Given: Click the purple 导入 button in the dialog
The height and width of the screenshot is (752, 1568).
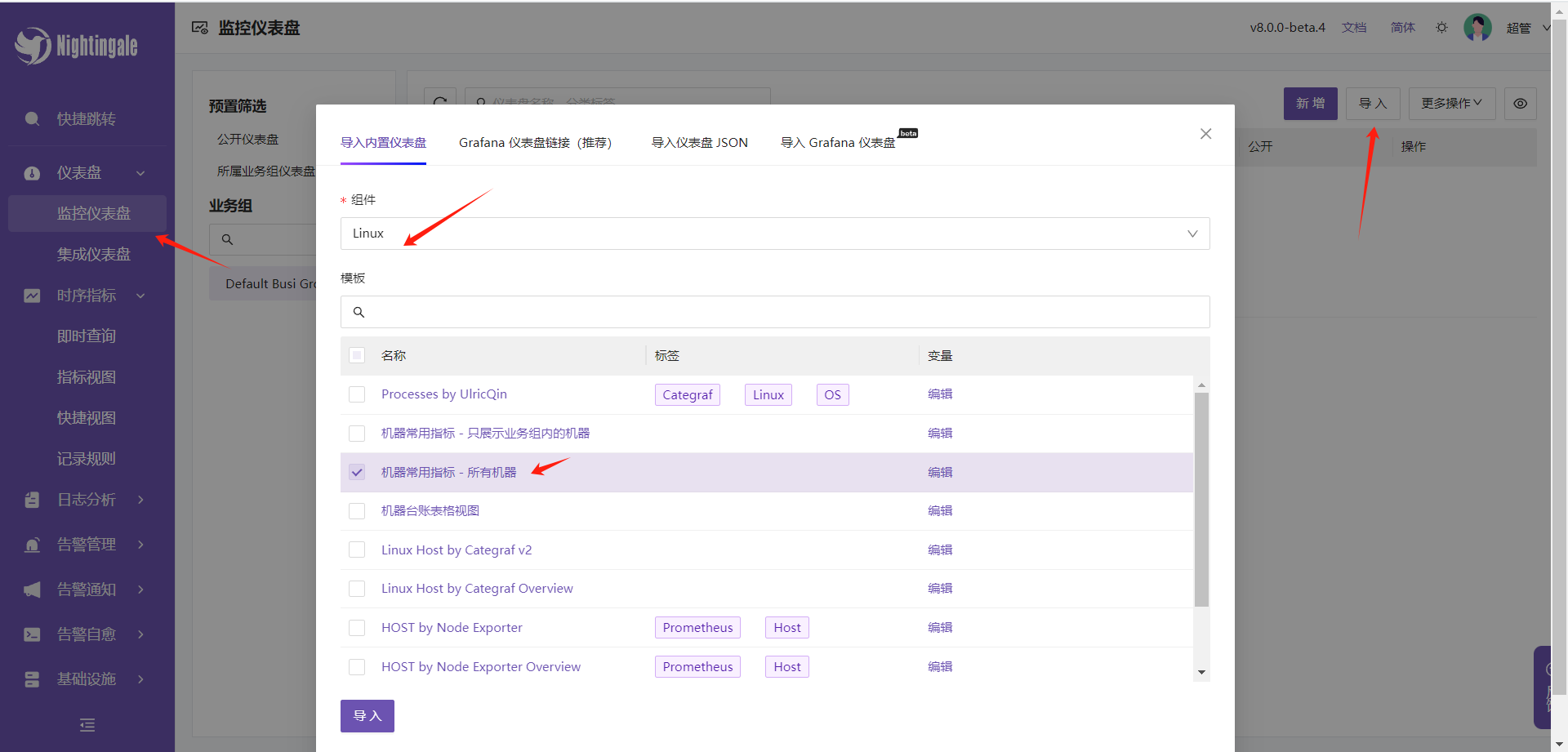Looking at the screenshot, I should point(367,716).
